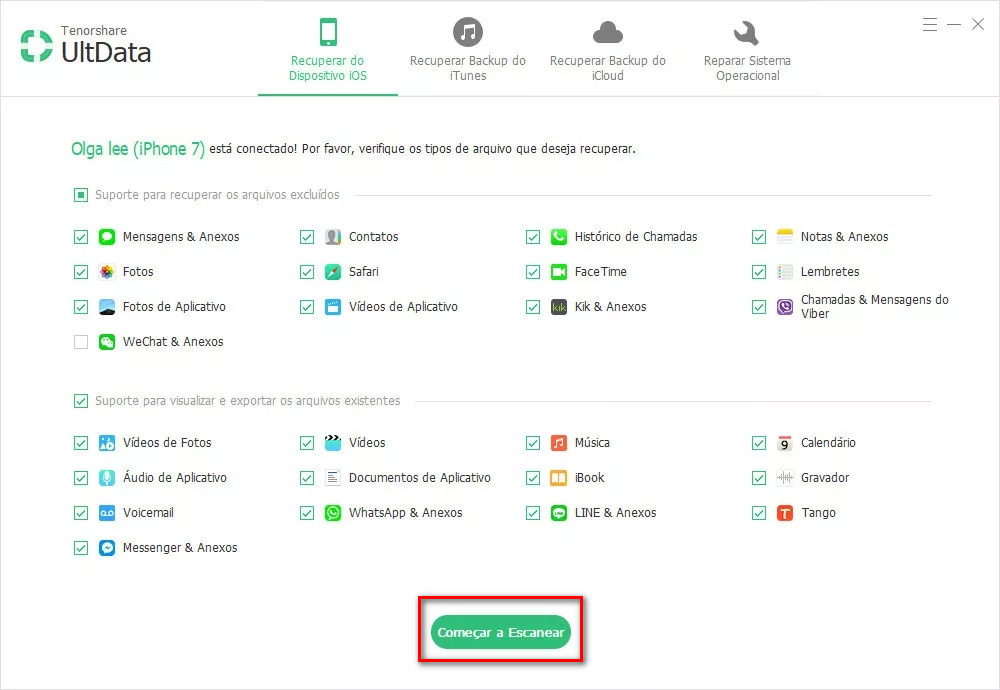Click the 'LINE & Anexos' label
The width and height of the screenshot is (1000, 690).
click(x=615, y=513)
